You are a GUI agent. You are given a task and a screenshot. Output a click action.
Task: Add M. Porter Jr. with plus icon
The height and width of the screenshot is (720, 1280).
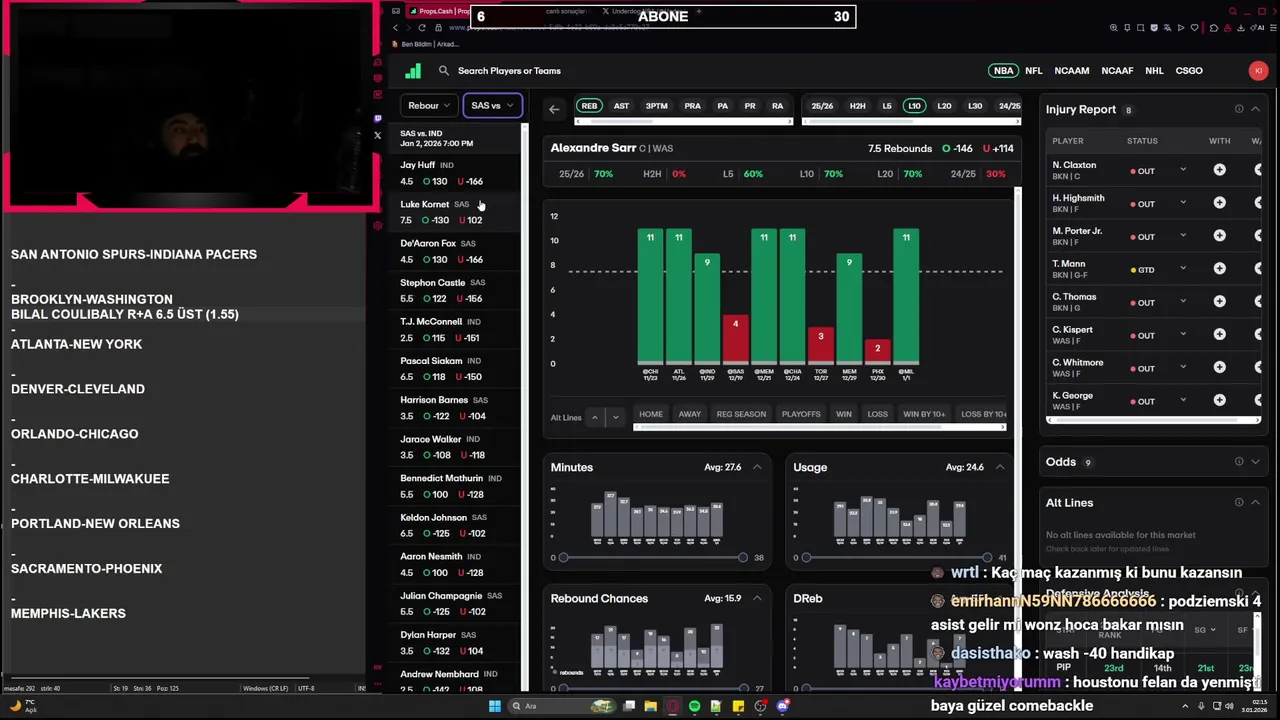tap(1219, 236)
